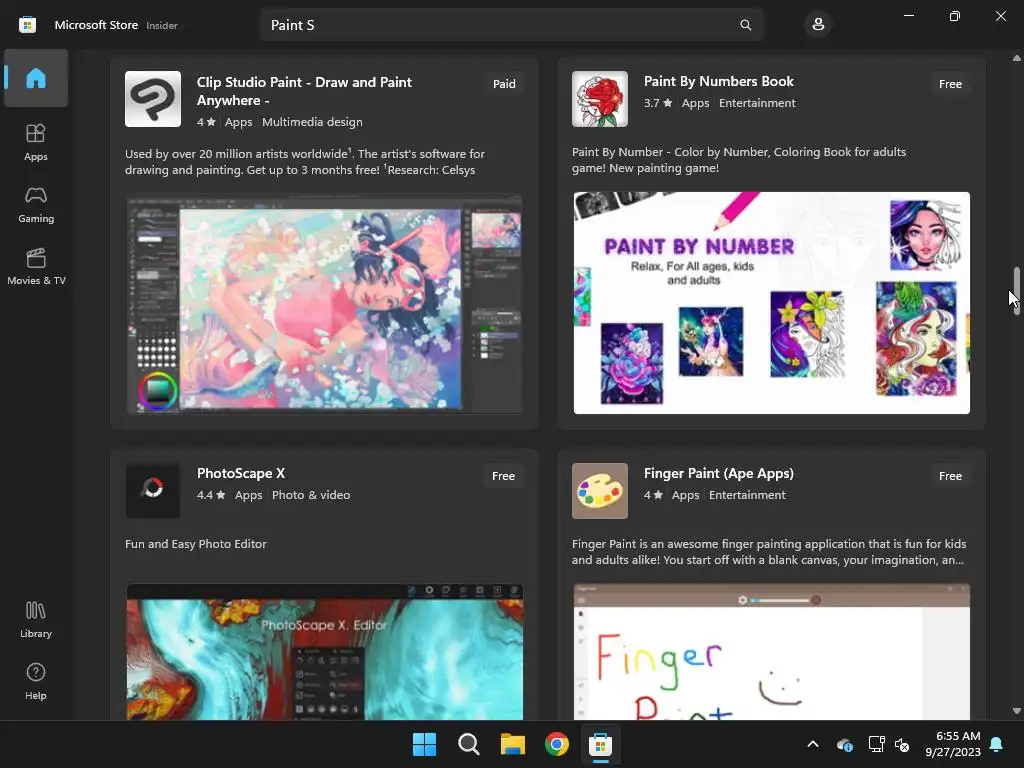Click Photo & video category text
This screenshot has width=1024, height=768.
[311, 495]
